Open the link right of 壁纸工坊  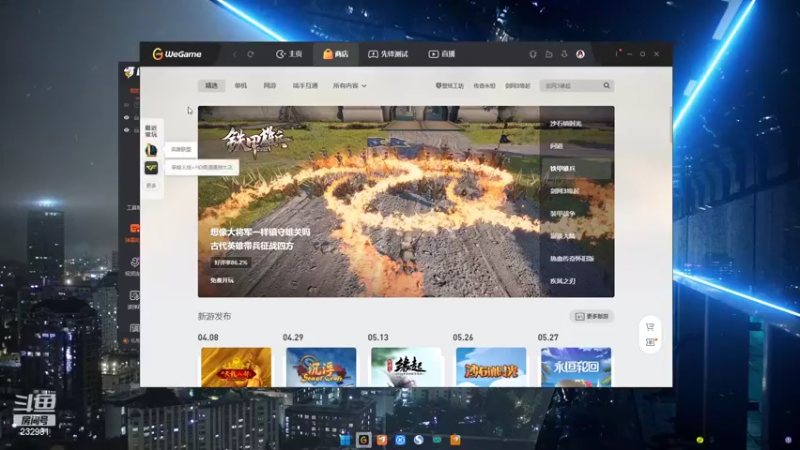pos(484,86)
